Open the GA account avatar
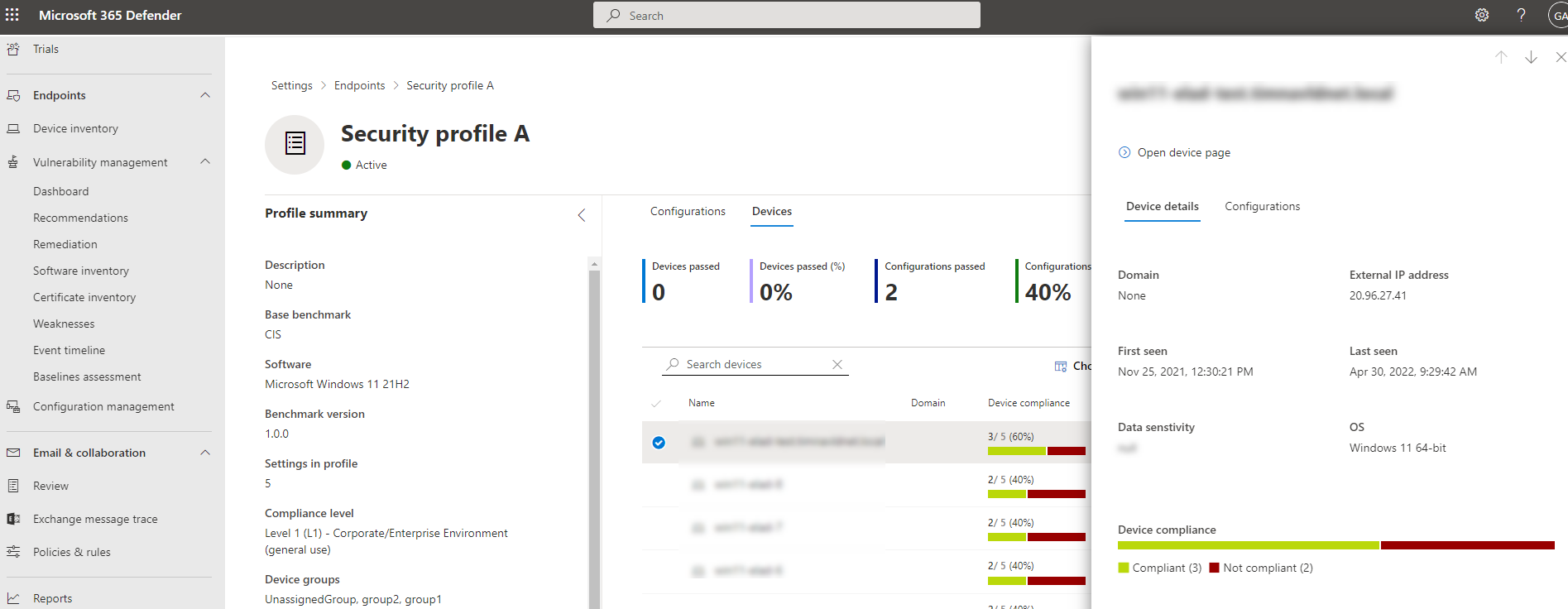Image resolution: width=1568 pixels, height=609 pixels. tap(1558, 15)
